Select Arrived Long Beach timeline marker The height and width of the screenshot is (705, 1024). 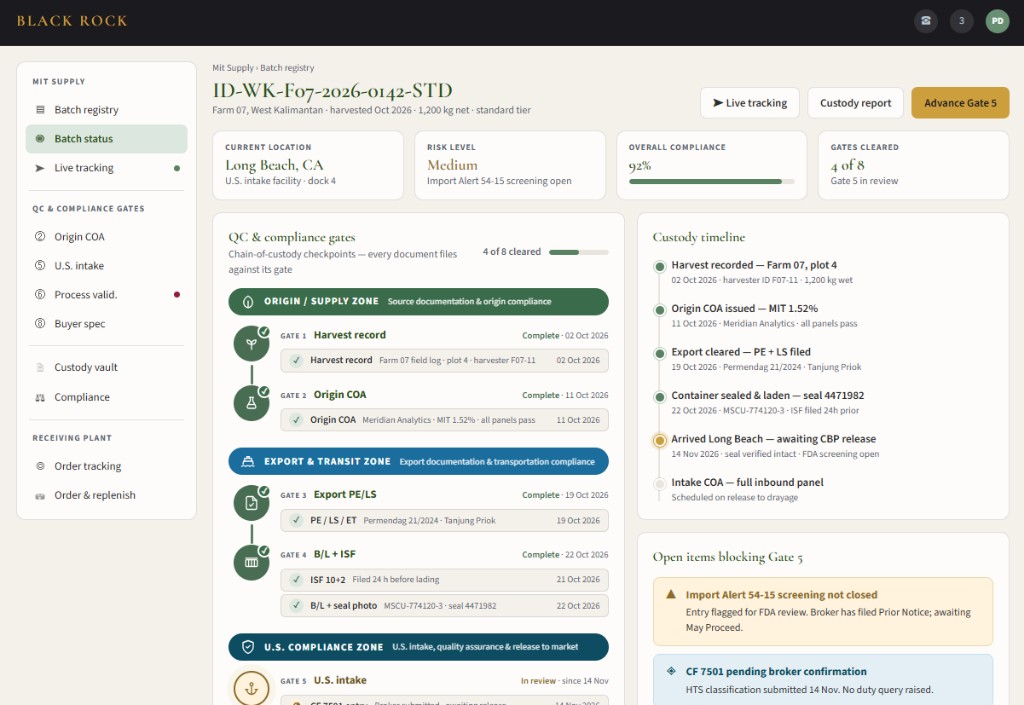pyautogui.click(x=660, y=440)
